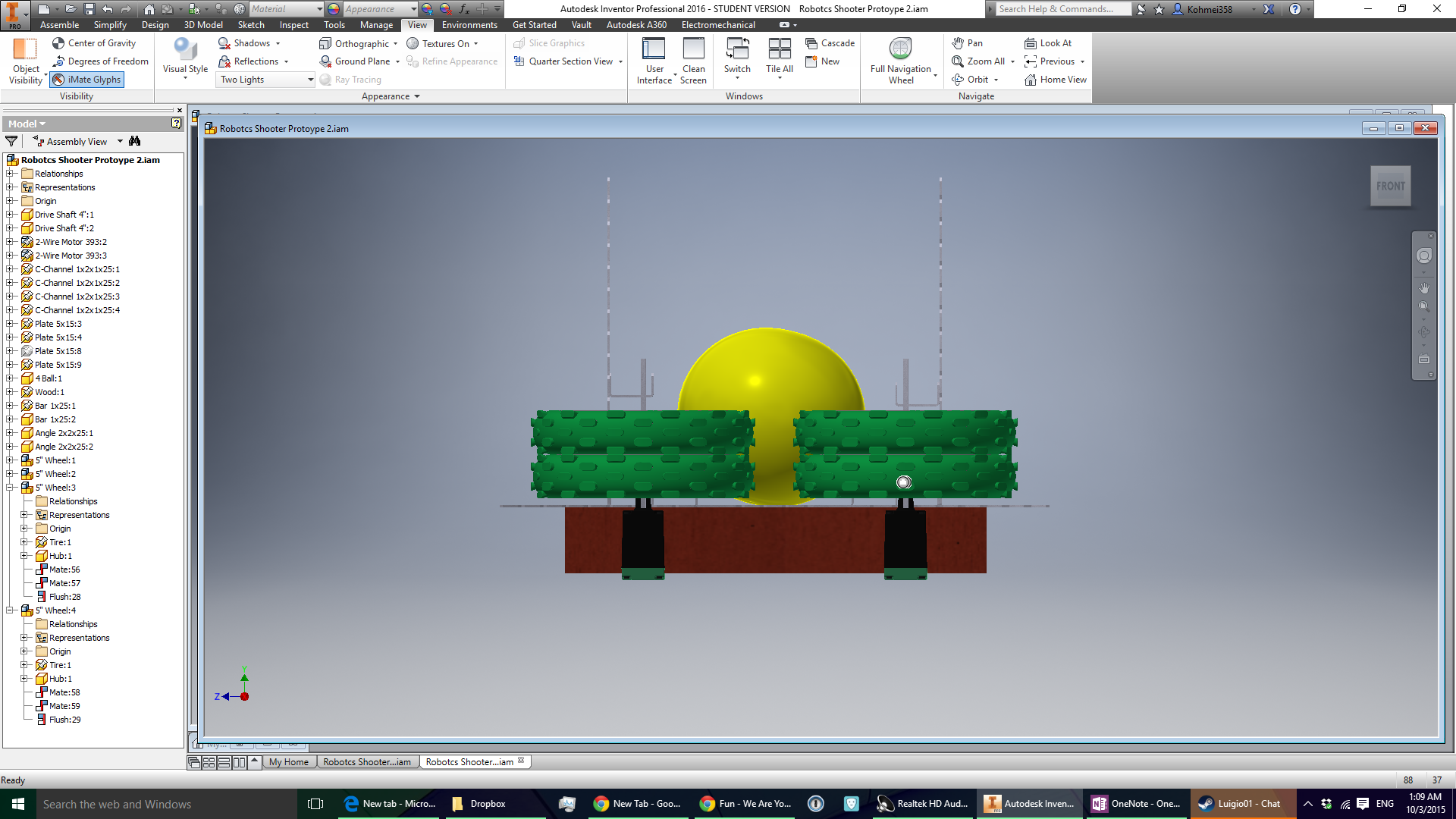Click the Search Help & Commands field
Screen dimensions: 1456x819
pos(1062,9)
